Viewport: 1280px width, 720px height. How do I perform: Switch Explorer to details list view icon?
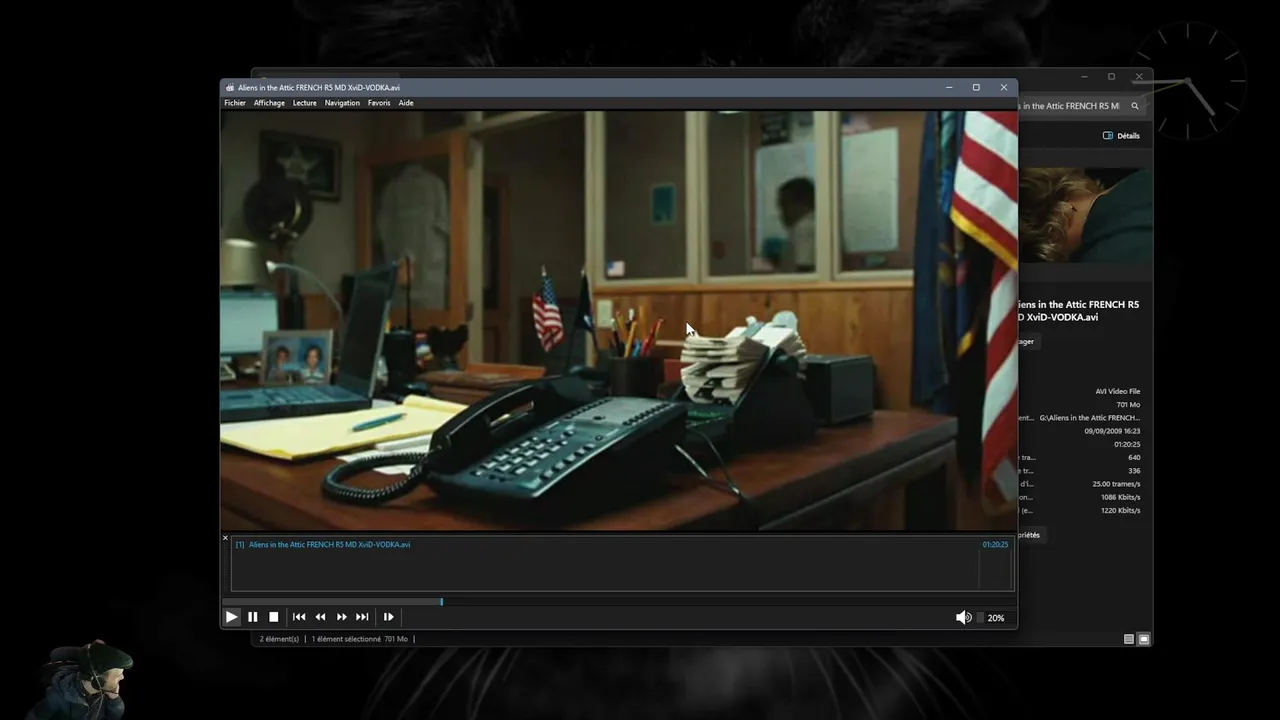coord(1129,639)
